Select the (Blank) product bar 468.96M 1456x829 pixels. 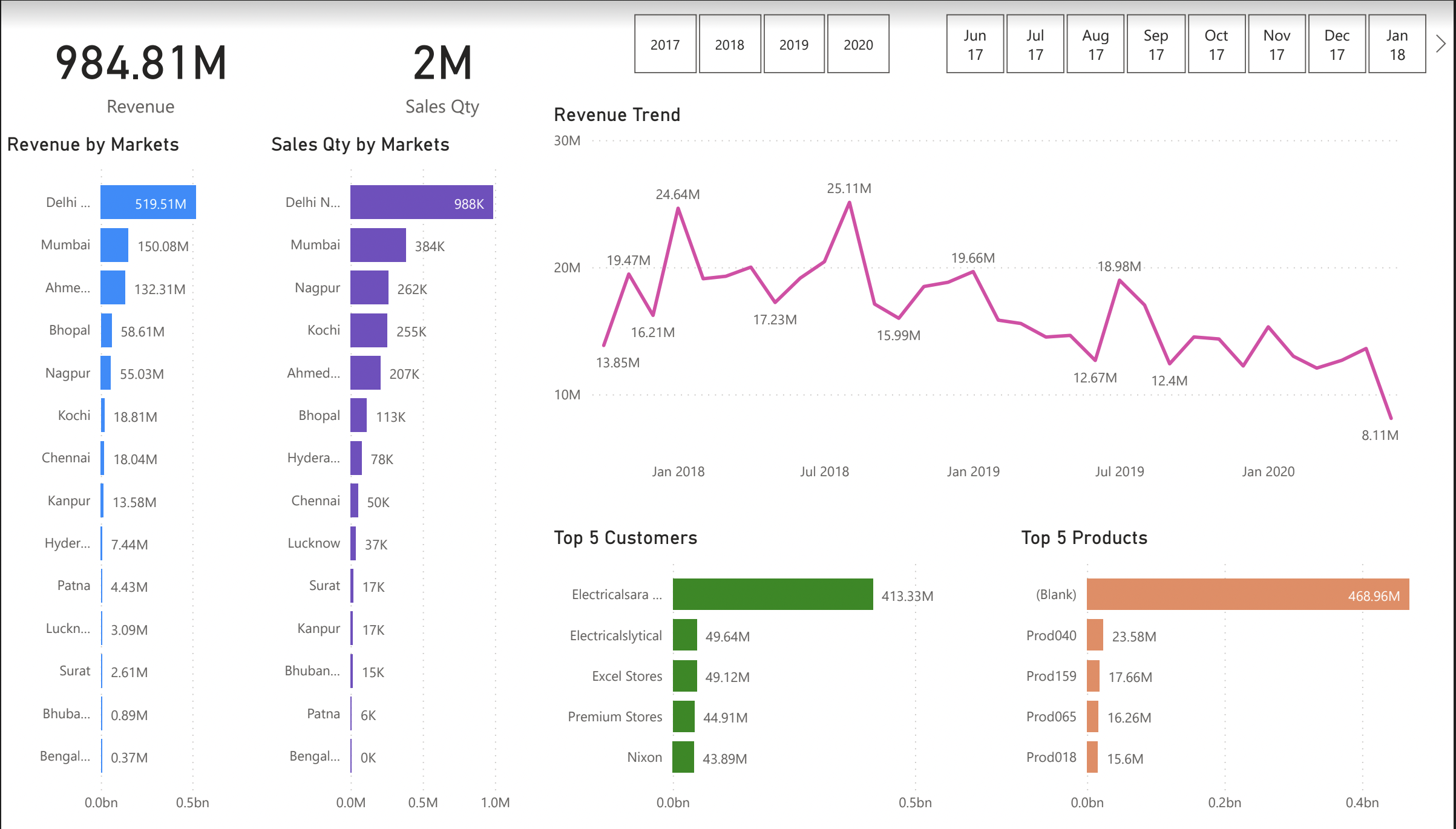[1248, 594]
